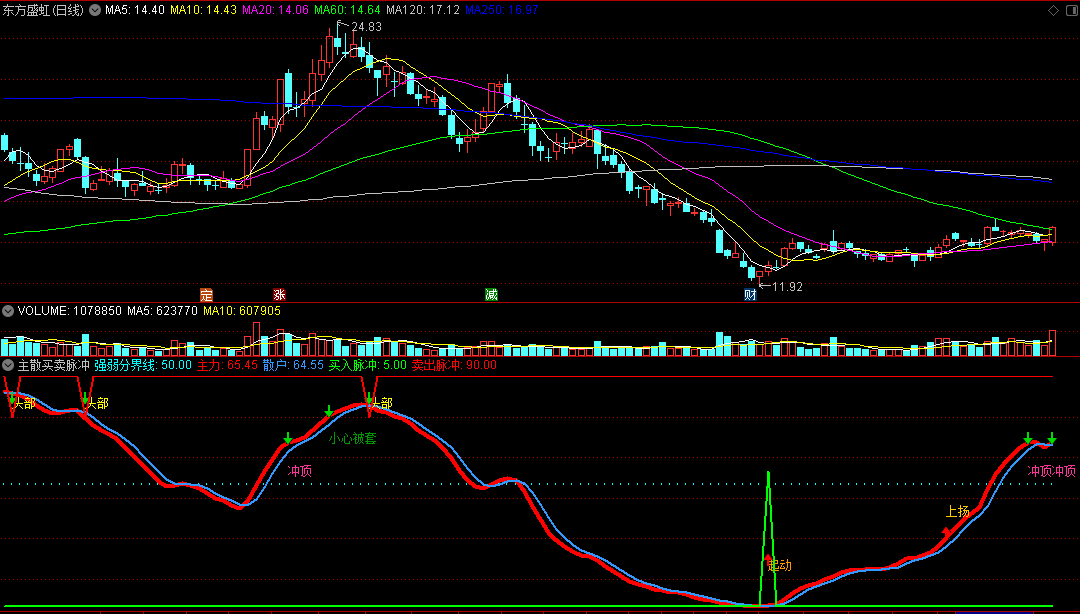Click the volume MA10: 607905 label
This screenshot has height=614, width=1080.
coord(242,311)
